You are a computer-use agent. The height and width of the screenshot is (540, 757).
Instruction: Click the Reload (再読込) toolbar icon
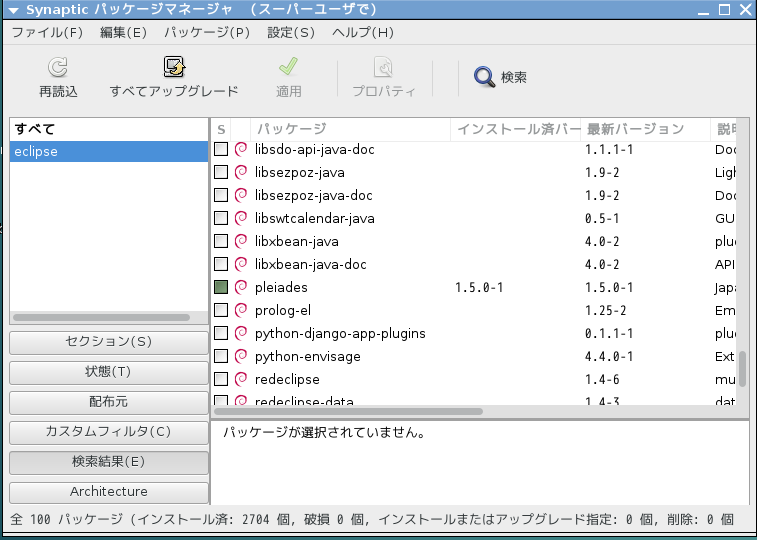tap(58, 67)
